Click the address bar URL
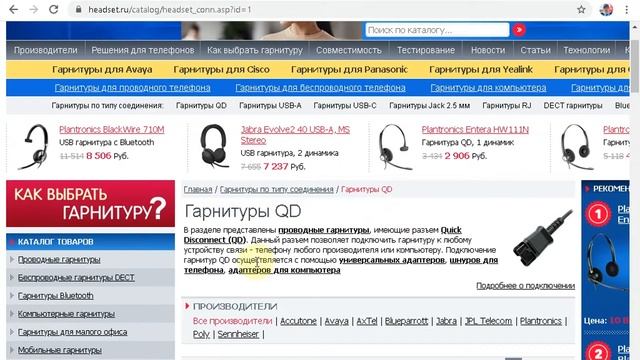 (170, 9)
